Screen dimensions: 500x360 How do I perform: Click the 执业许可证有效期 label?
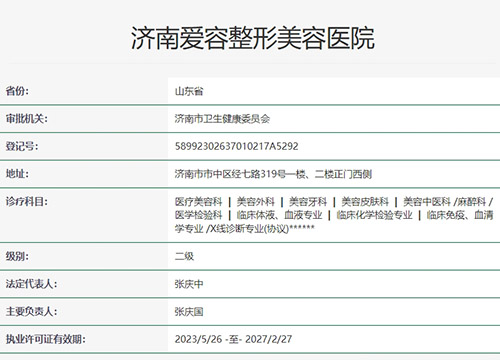coord(45,339)
